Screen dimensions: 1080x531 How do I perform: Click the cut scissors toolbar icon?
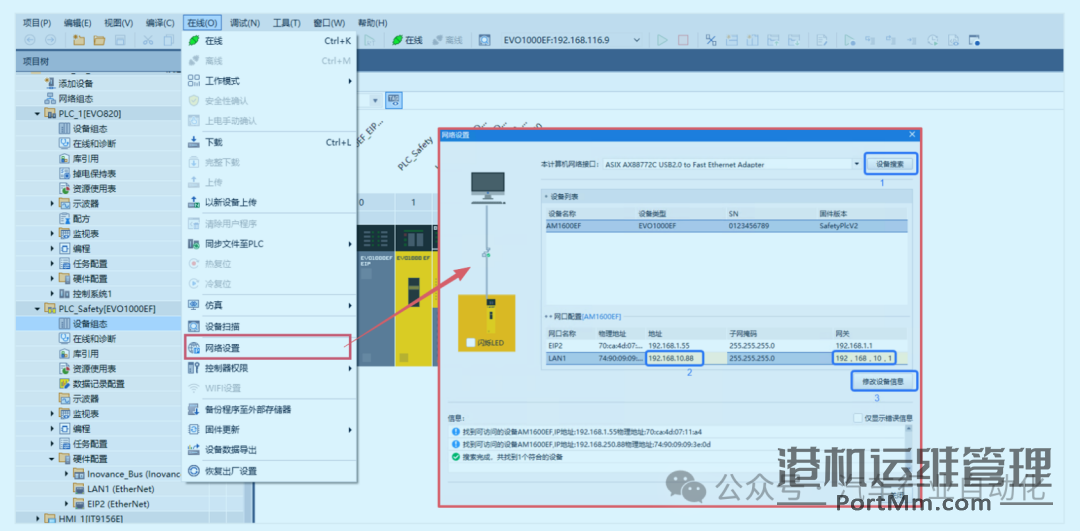147,40
